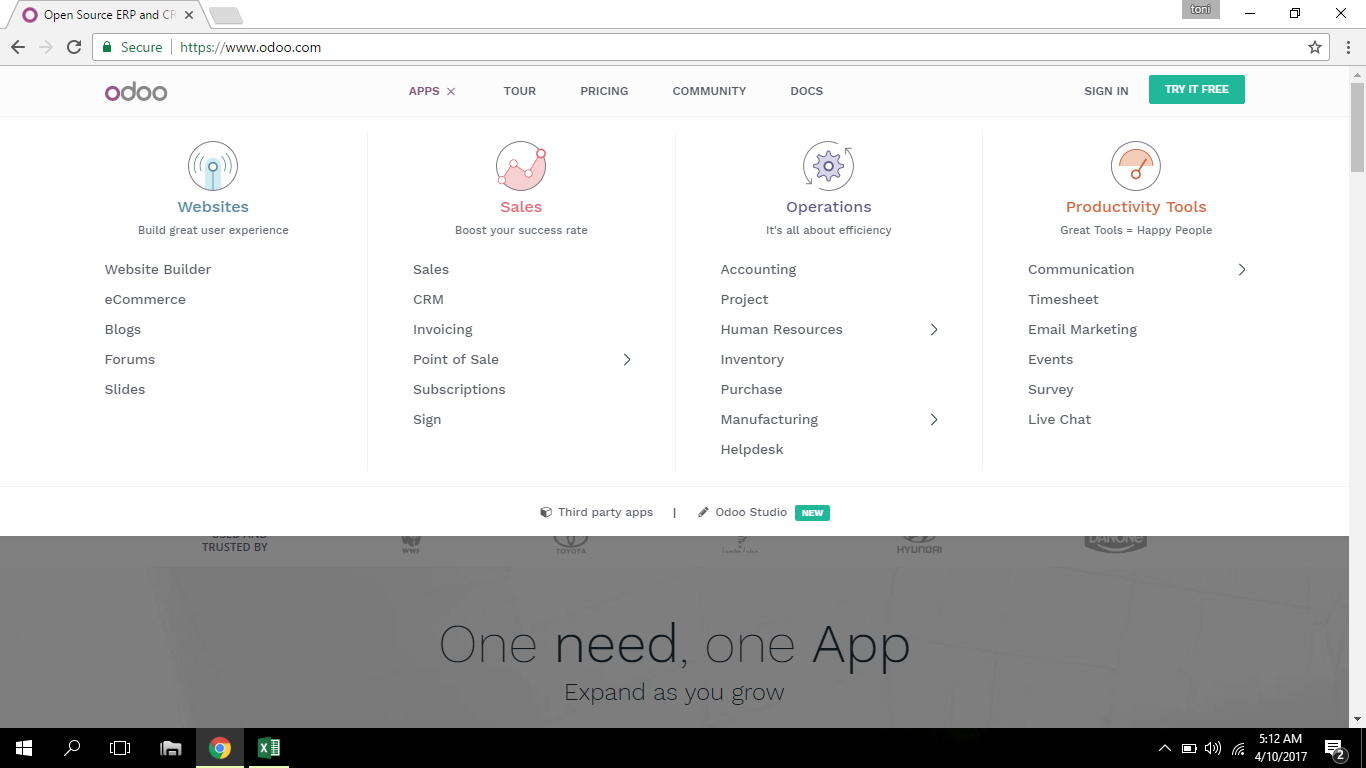Screen dimensions: 1366x768
Task: Open Website Builder link
Action: coord(158,269)
